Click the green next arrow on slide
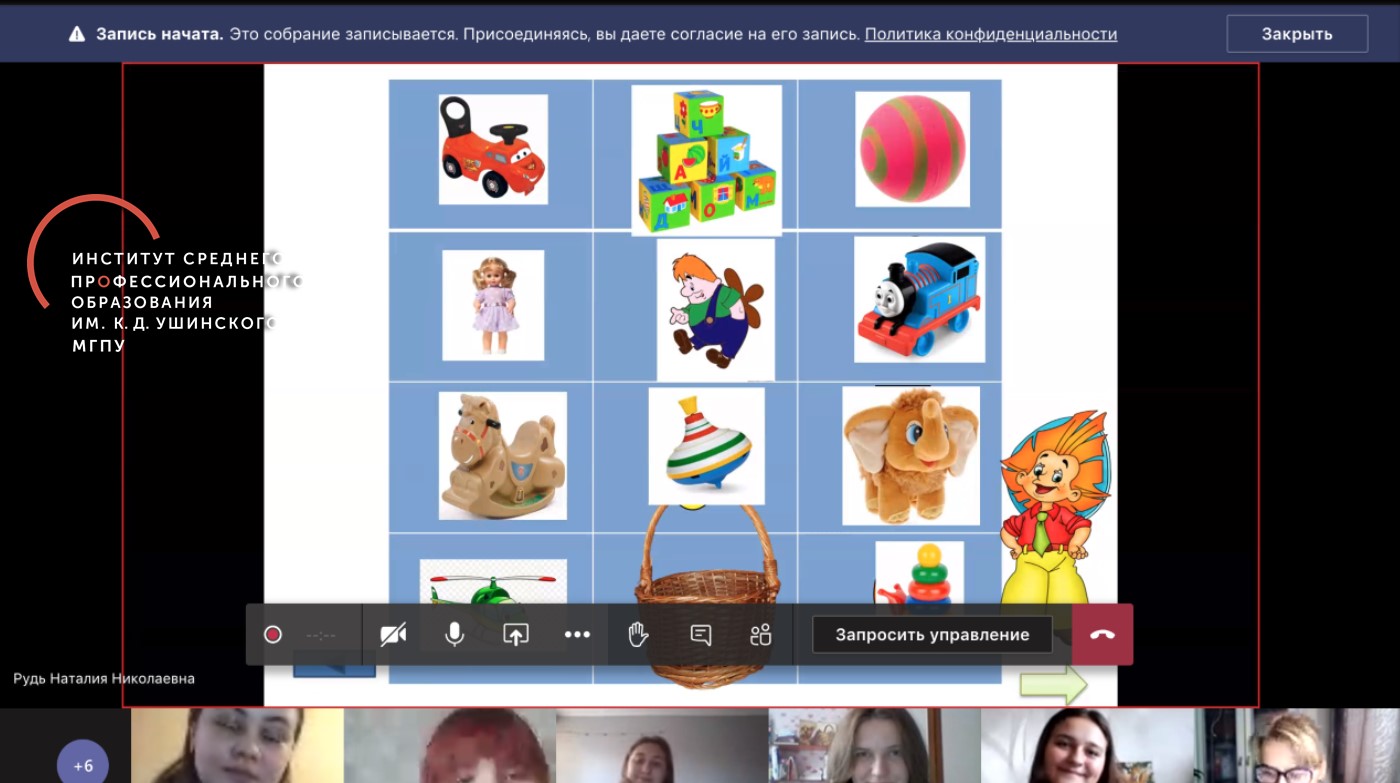The height and width of the screenshot is (783, 1400). click(1052, 686)
